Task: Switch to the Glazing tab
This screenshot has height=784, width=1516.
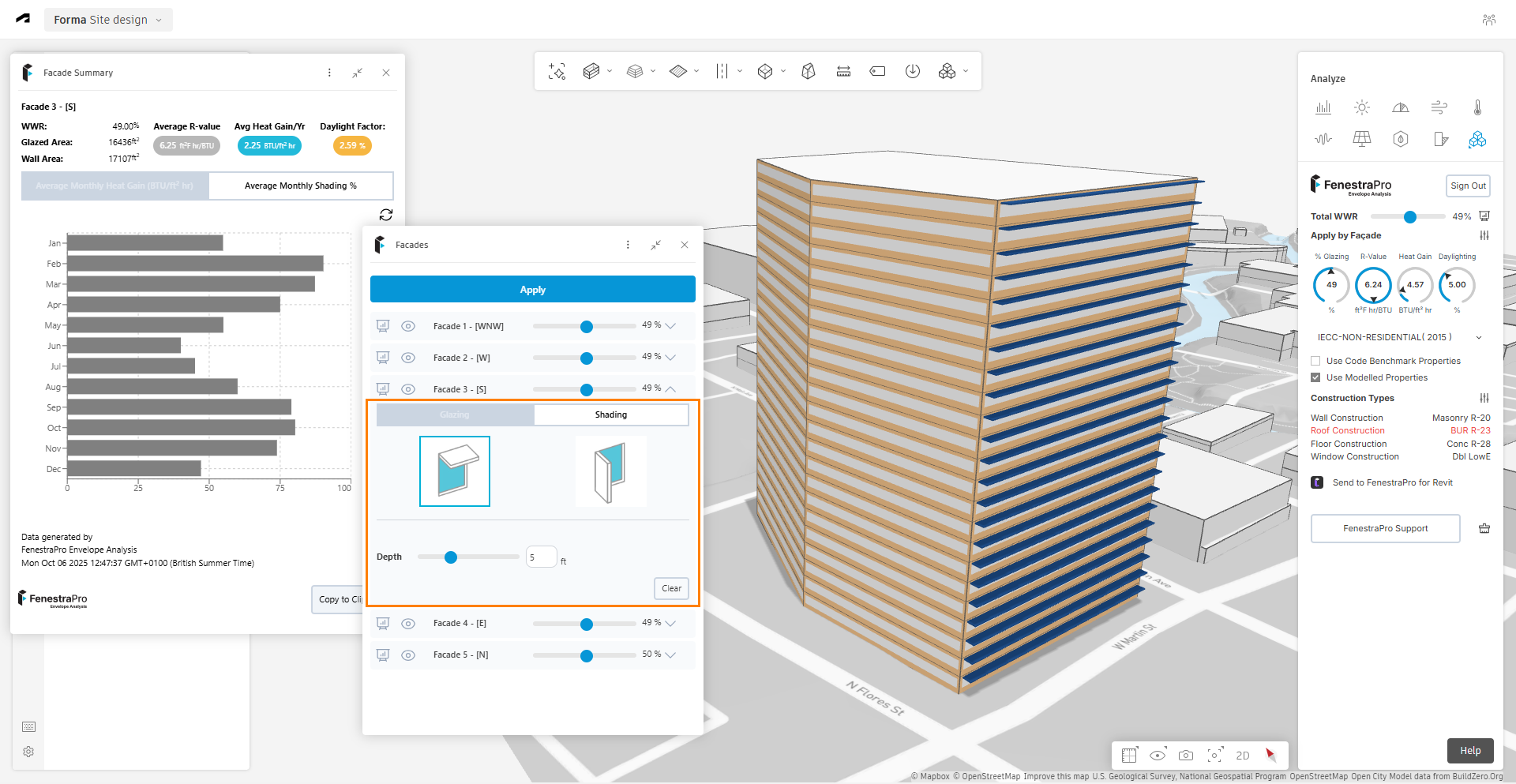Action: click(455, 415)
